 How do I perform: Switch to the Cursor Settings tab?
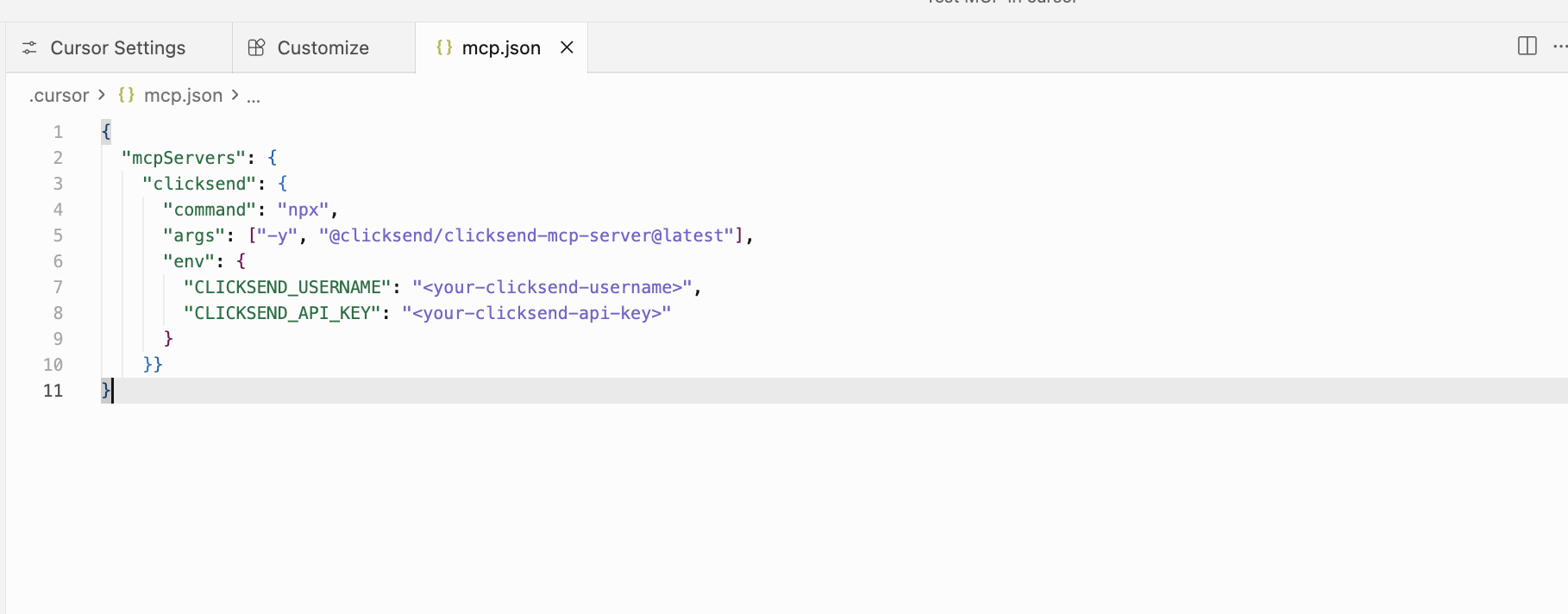(118, 47)
